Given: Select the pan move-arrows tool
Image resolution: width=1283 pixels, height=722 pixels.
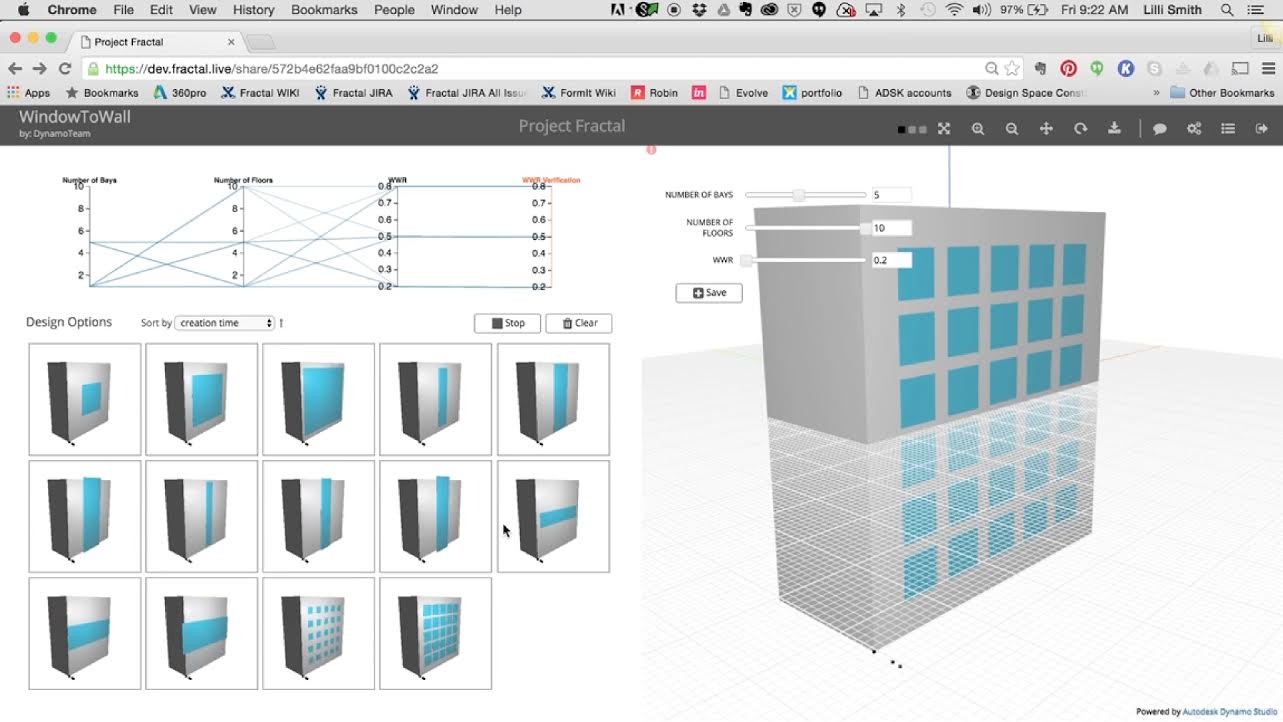Looking at the screenshot, I should point(1046,129).
